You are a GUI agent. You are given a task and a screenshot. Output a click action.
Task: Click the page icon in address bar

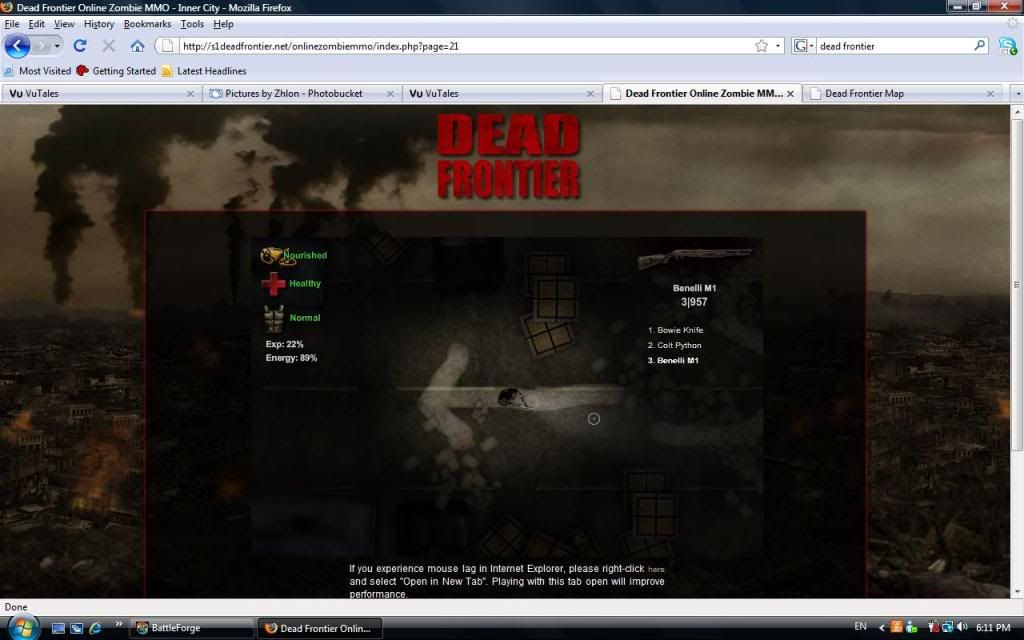tap(167, 46)
